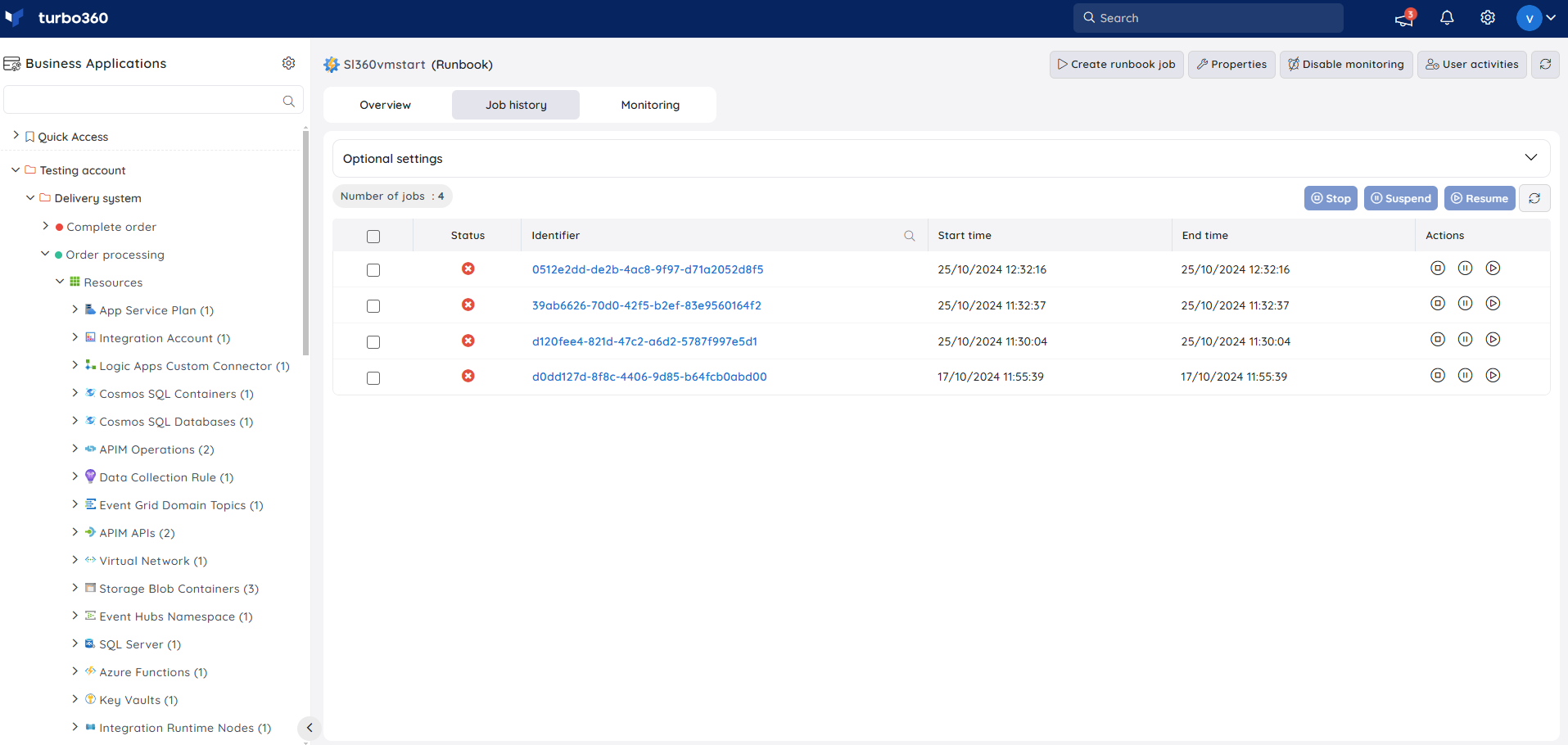Select Azure Functions (1) tree item
Screen dimensions: 1568x745
pos(153,672)
